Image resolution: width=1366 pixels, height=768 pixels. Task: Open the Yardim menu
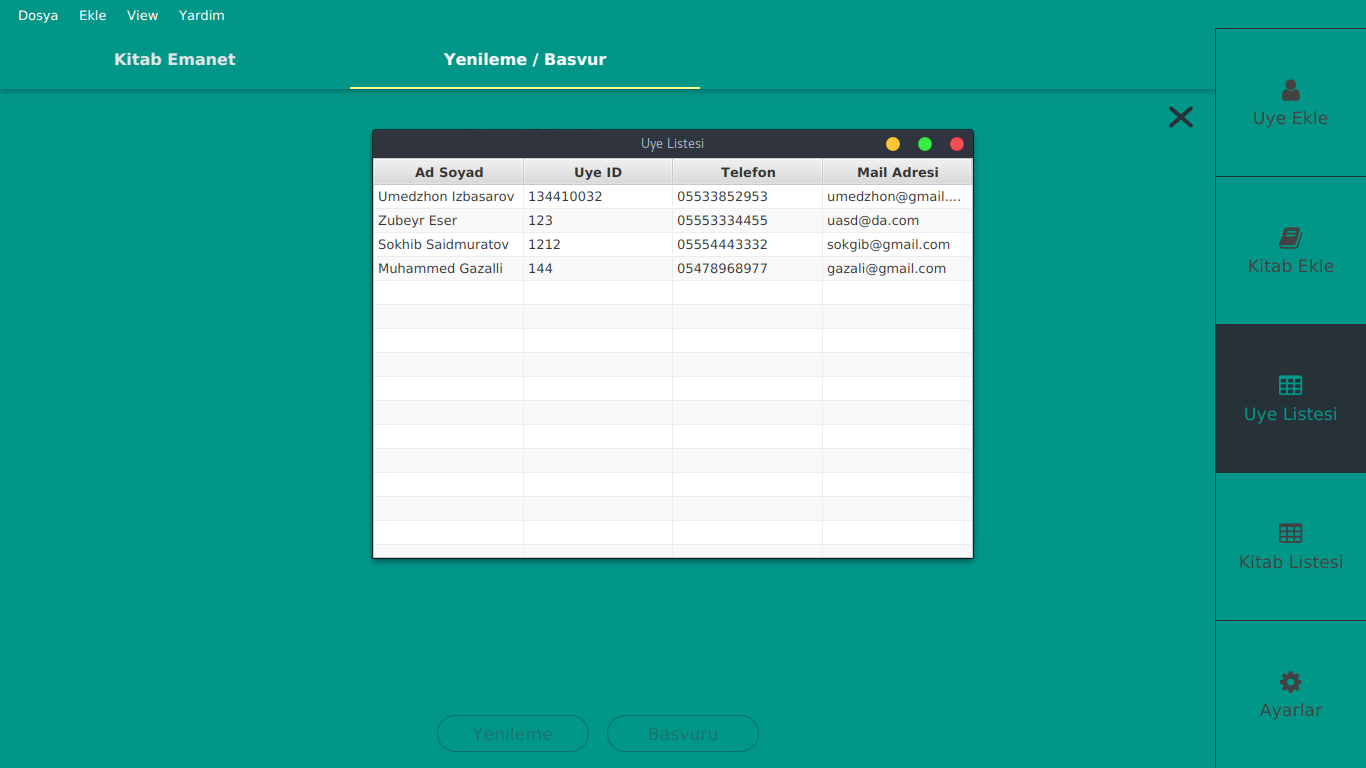pos(201,15)
